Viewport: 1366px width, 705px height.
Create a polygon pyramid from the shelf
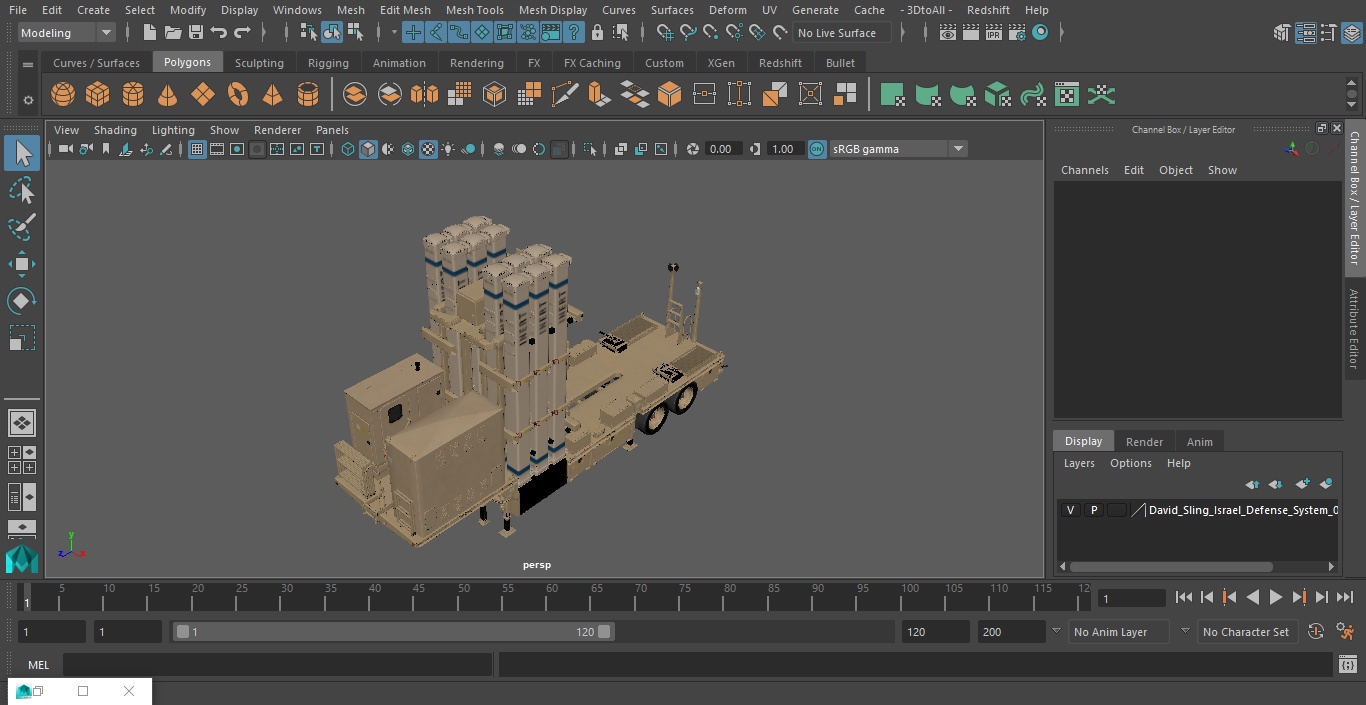point(272,95)
